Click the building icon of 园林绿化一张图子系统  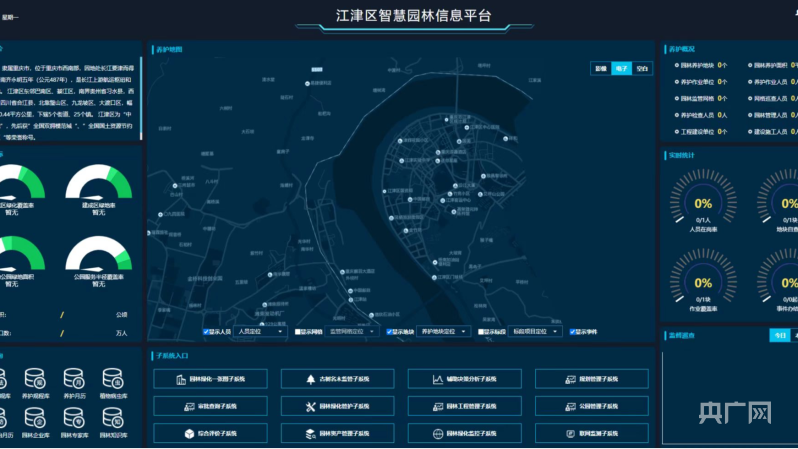tap(181, 379)
